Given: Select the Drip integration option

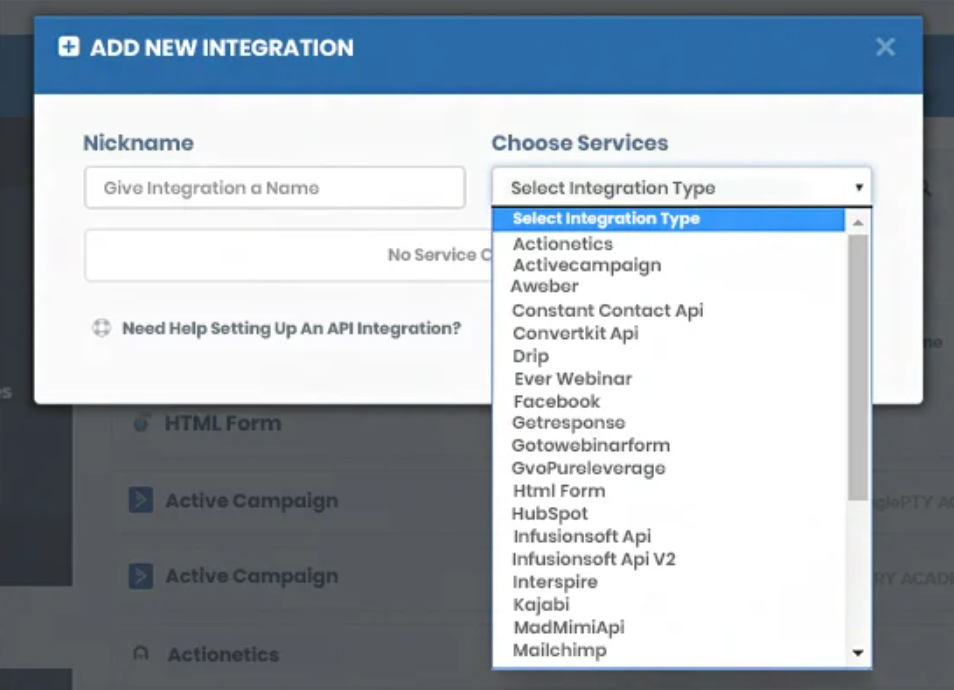Looking at the screenshot, I should (531, 356).
